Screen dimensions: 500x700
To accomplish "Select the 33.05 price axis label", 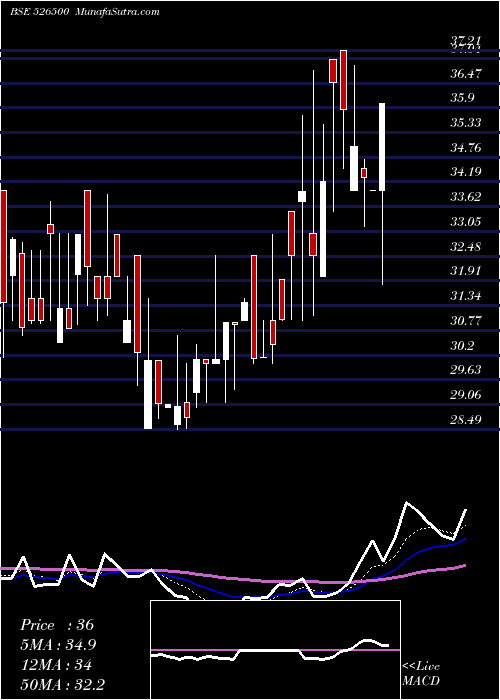I will [x=466, y=221].
